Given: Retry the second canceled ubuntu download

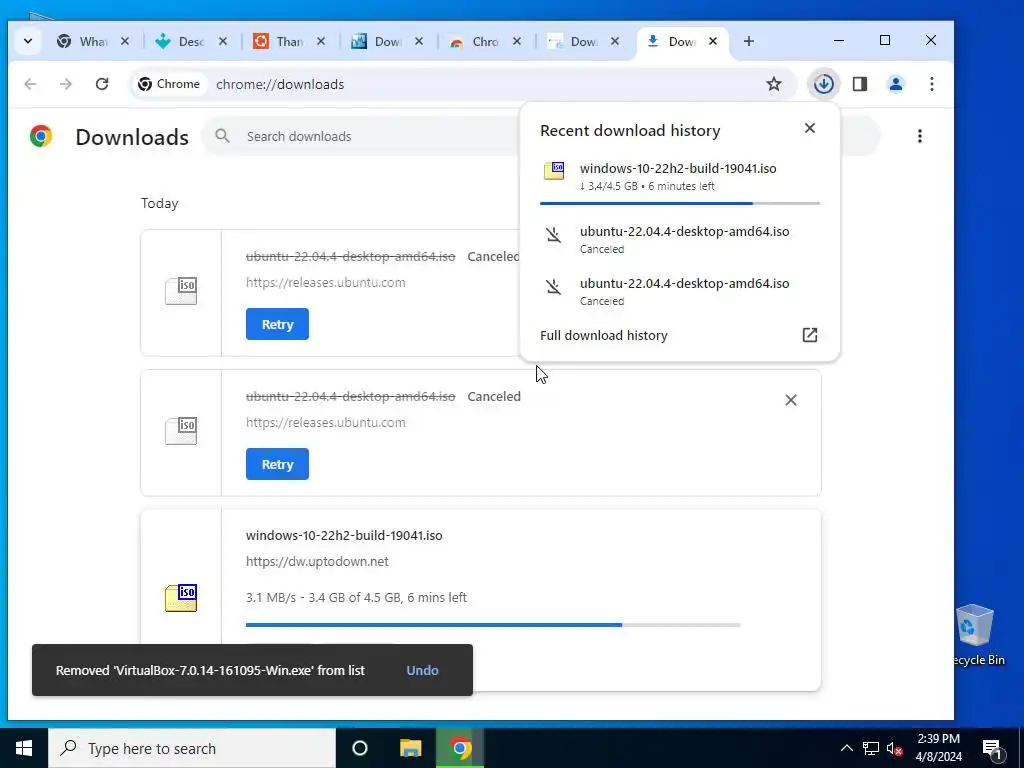Looking at the screenshot, I should 277,464.
